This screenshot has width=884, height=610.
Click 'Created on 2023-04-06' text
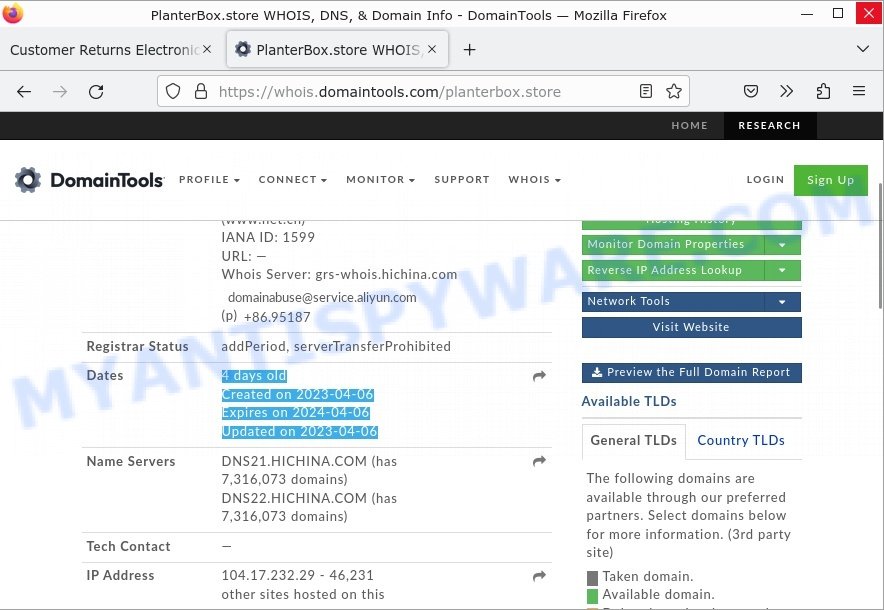pos(298,395)
